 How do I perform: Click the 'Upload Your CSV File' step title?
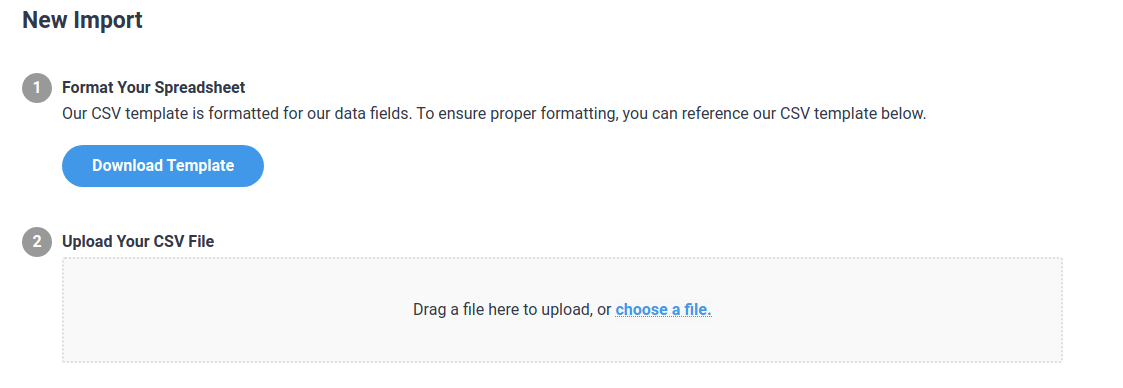pos(138,241)
